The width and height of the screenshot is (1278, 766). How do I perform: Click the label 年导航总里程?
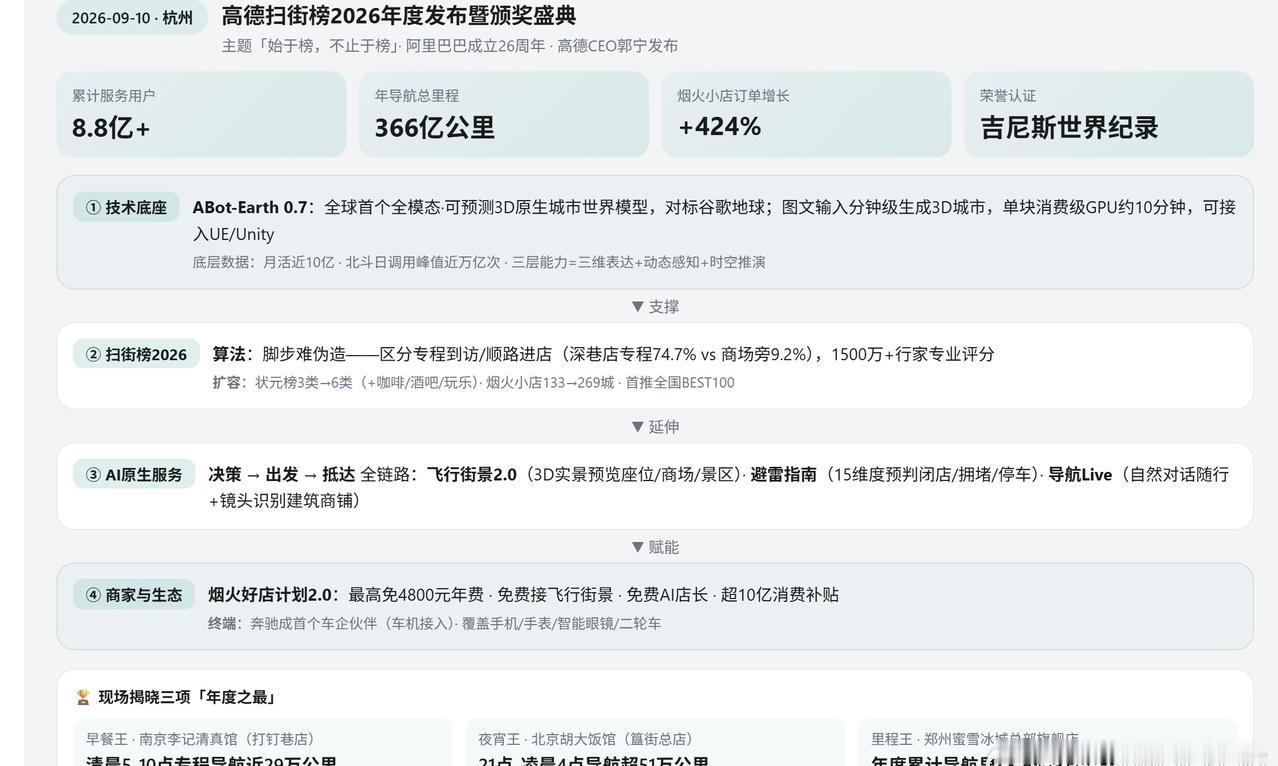(x=417, y=96)
